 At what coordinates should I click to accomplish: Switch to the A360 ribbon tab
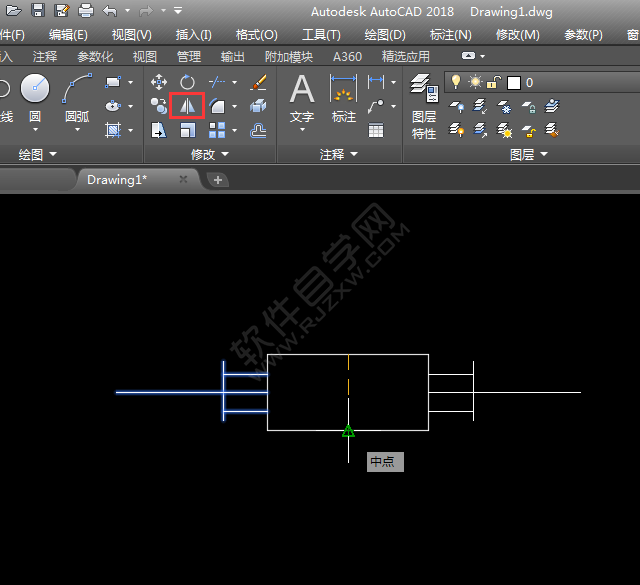click(x=347, y=56)
